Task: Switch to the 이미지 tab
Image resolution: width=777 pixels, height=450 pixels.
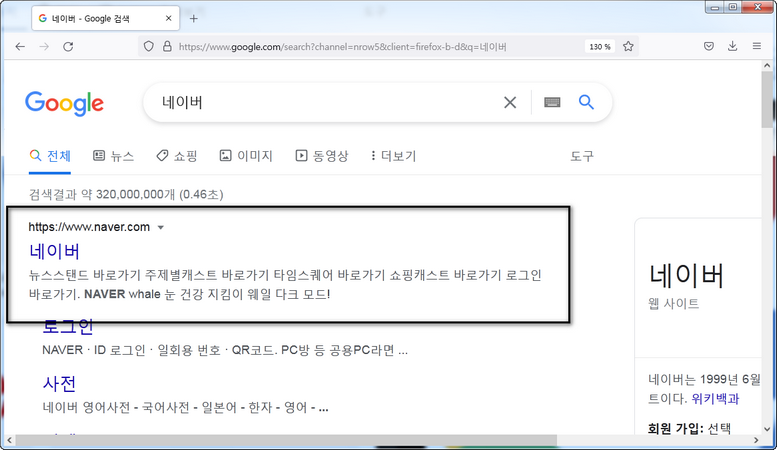Action: click(246, 156)
